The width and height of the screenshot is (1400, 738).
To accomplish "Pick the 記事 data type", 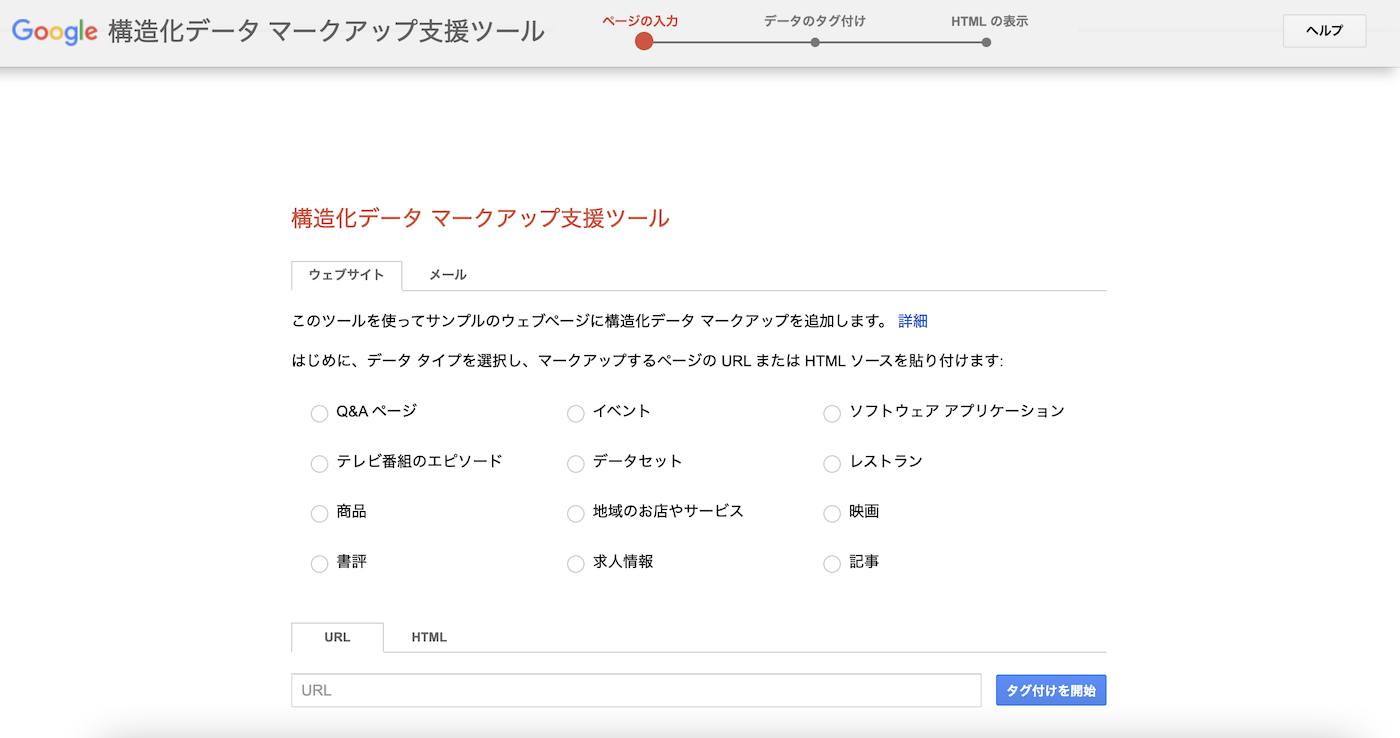I will 831,563.
